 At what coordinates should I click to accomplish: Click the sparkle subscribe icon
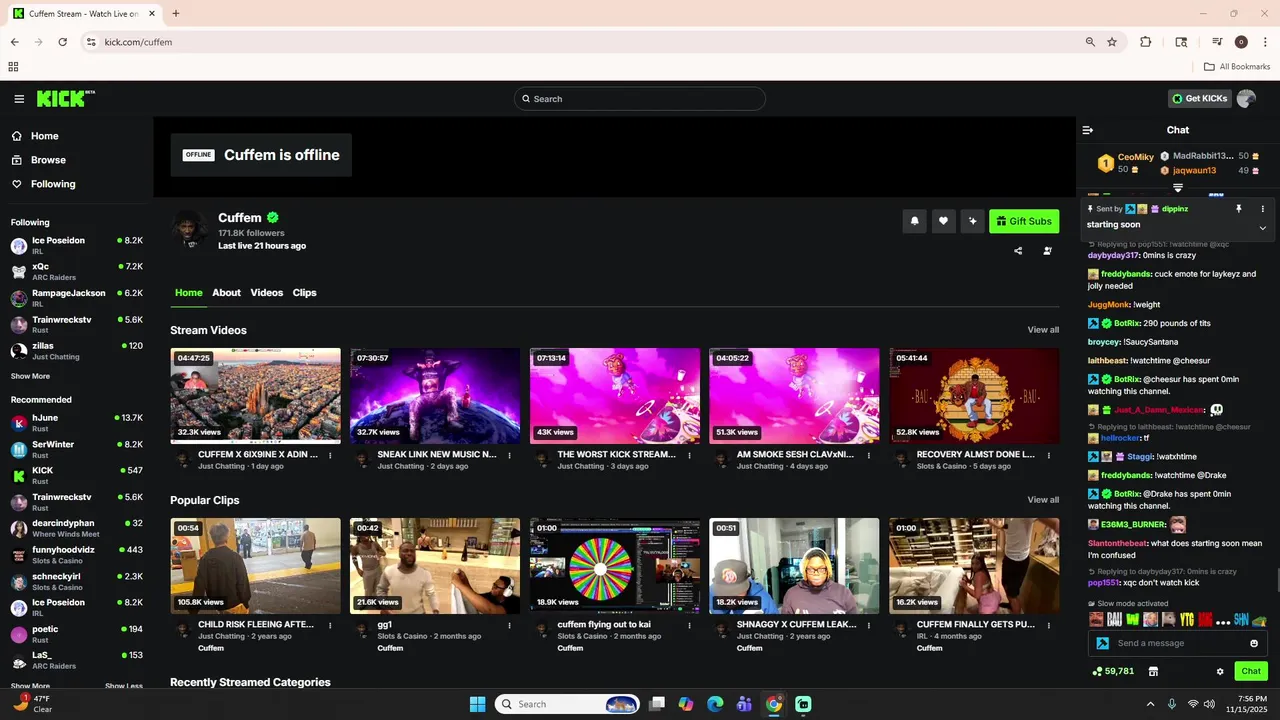point(972,222)
